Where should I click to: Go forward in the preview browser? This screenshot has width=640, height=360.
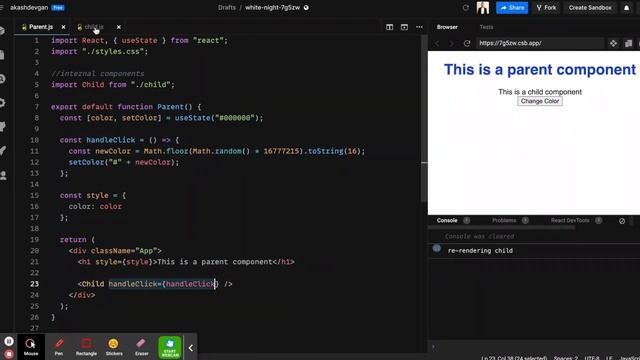coord(451,43)
